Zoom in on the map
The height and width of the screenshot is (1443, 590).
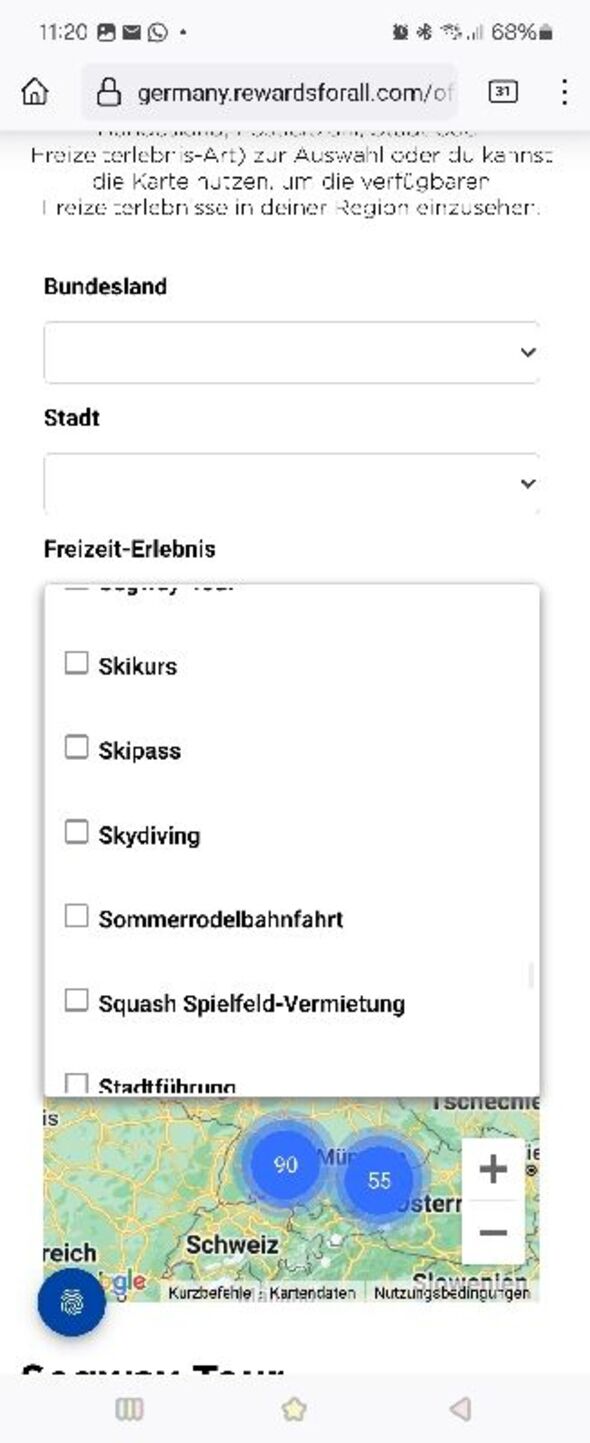tap(493, 1169)
